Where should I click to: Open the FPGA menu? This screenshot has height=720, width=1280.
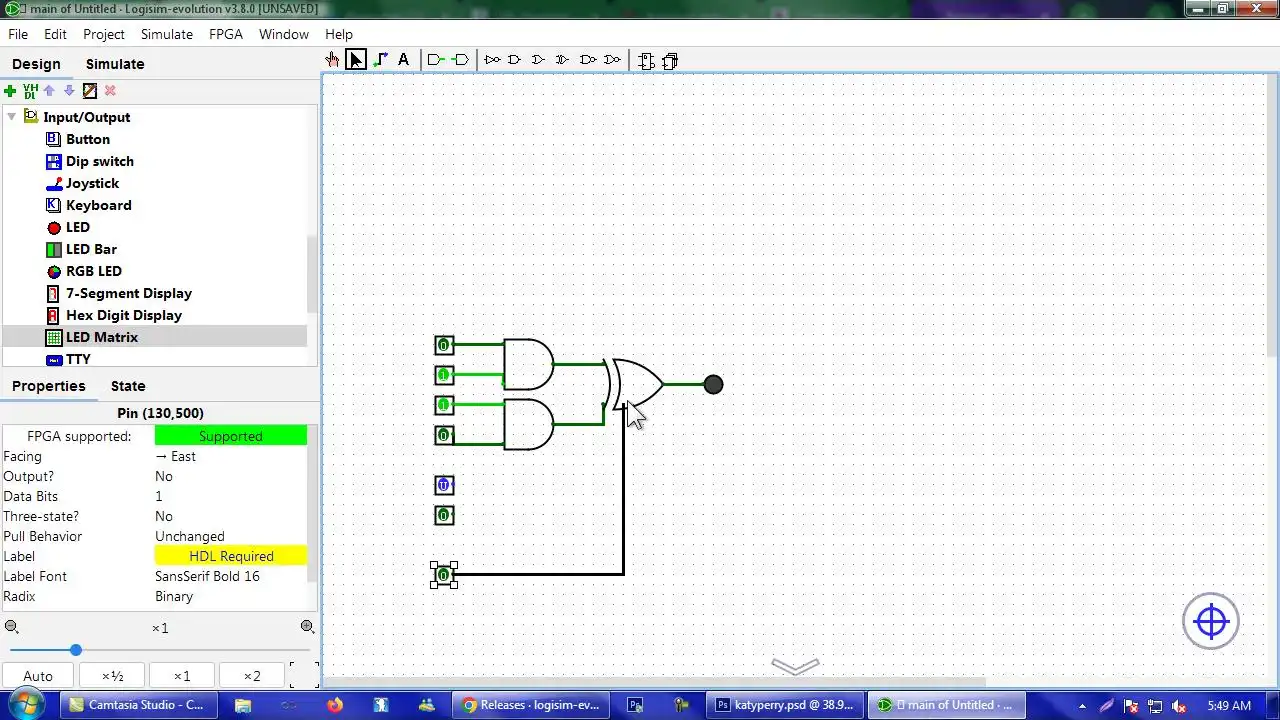tap(226, 34)
